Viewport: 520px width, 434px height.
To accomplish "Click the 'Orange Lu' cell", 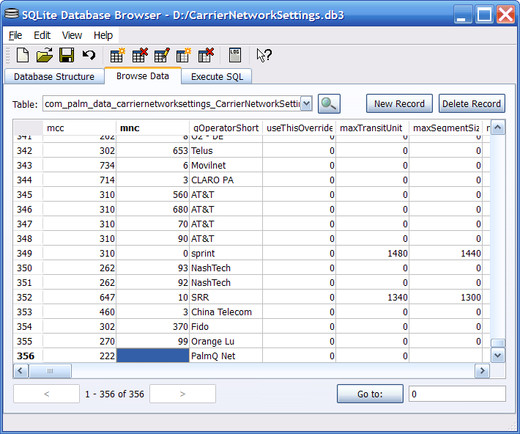I will [x=226, y=341].
